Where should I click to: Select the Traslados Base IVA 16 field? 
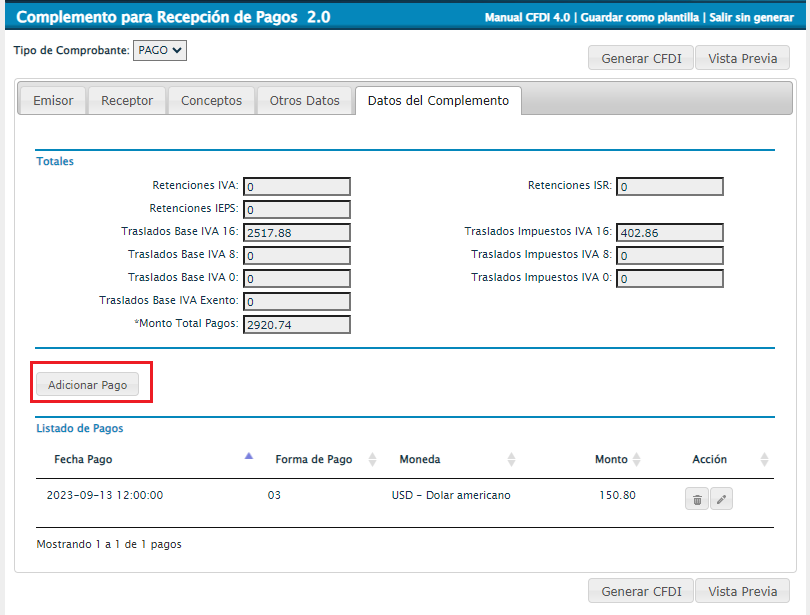[296, 232]
